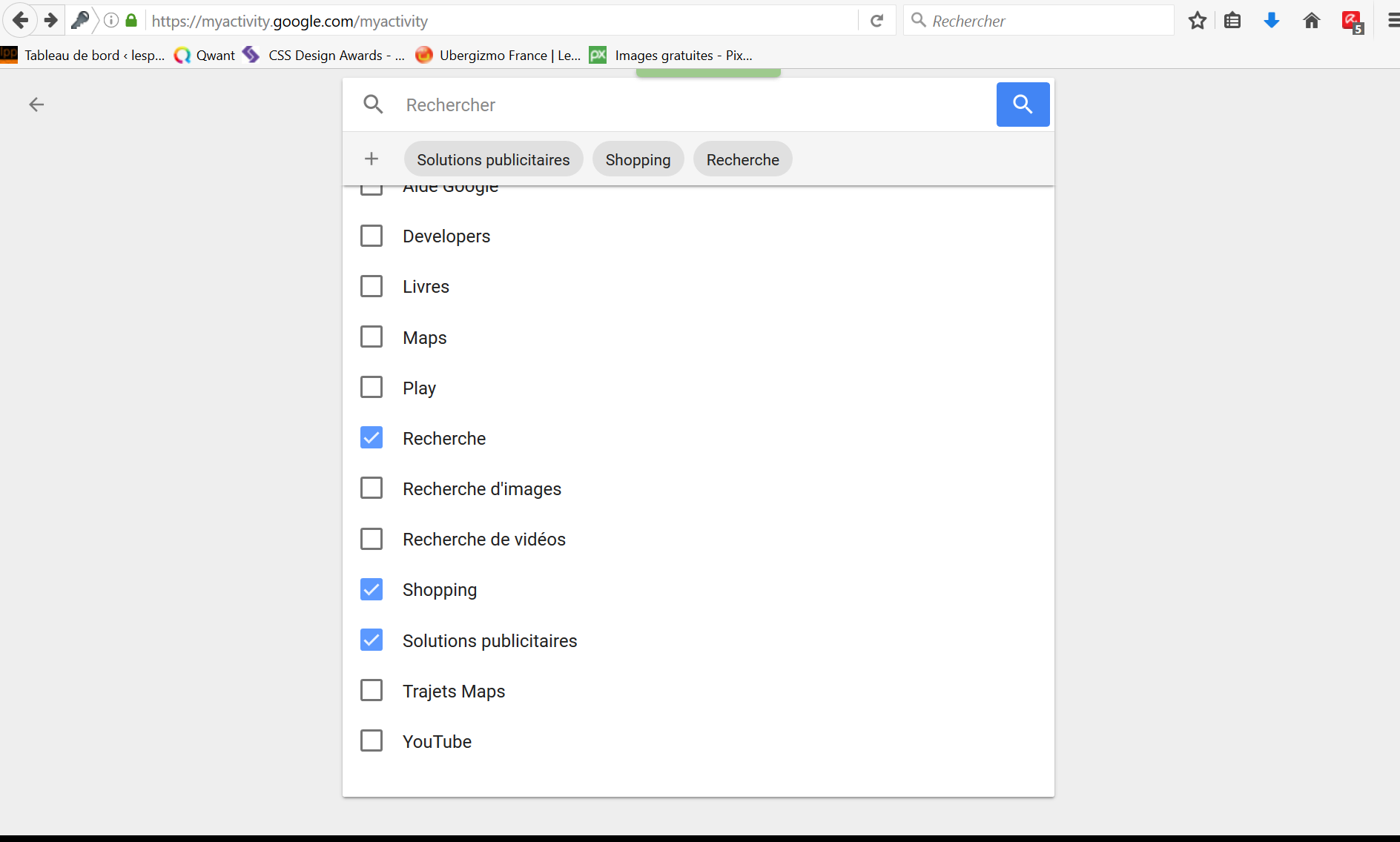1400x842 pixels.
Task: Enable the YouTube checkbox
Action: pyautogui.click(x=372, y=740)
